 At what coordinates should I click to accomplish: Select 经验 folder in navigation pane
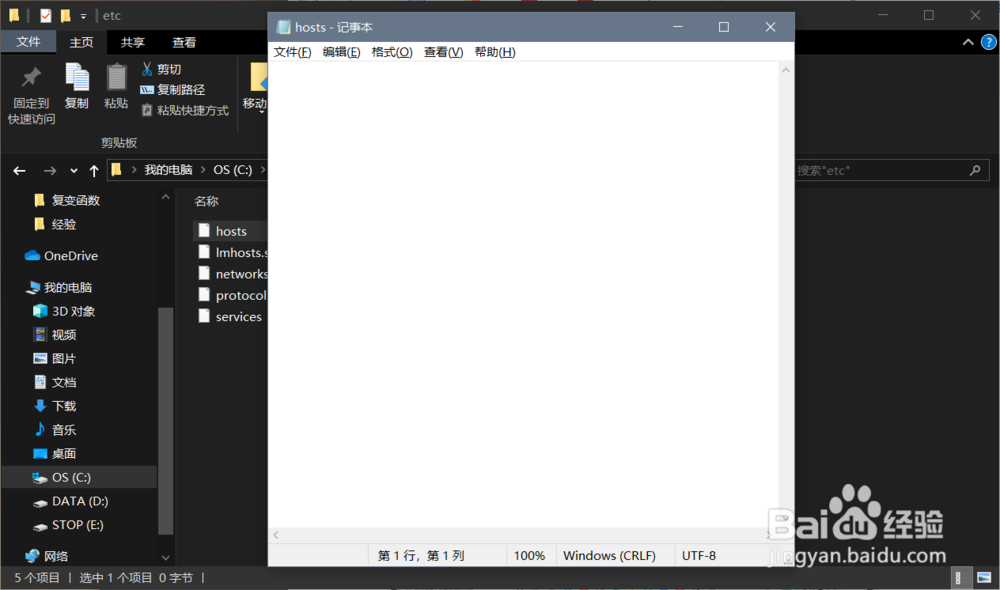coord(63,224)
